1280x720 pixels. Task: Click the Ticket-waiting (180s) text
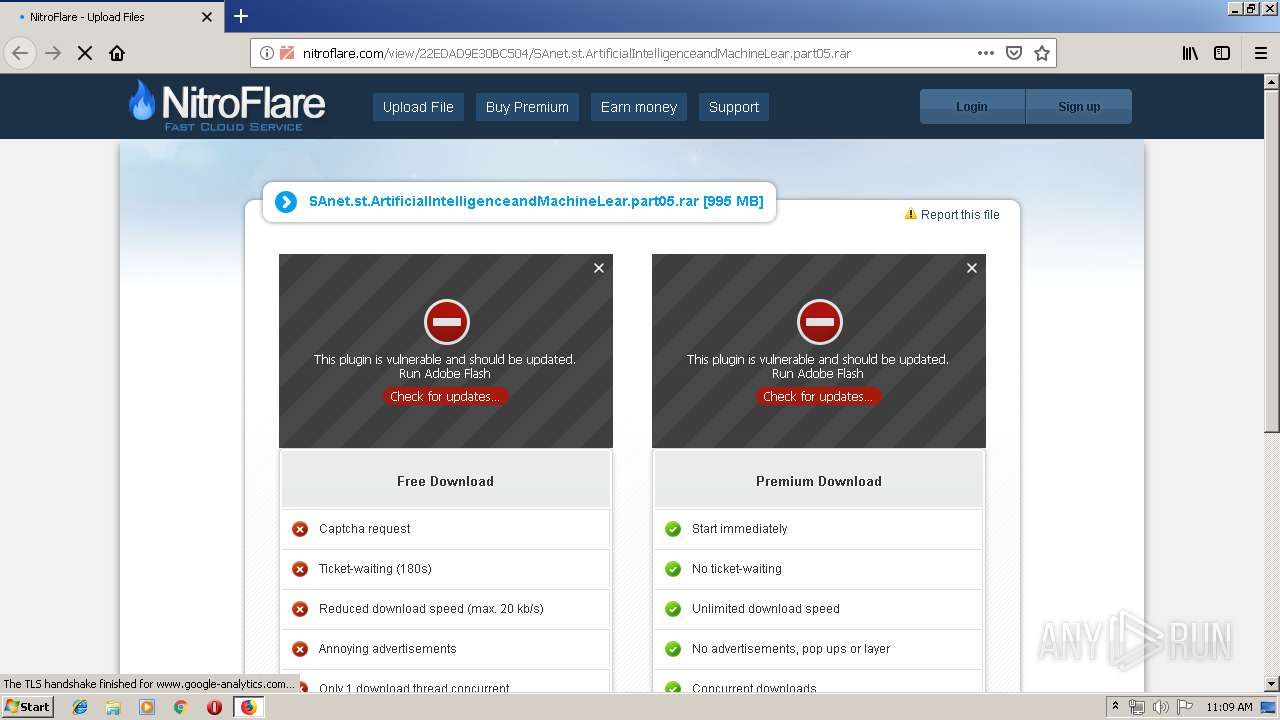[x=375, y=569]
